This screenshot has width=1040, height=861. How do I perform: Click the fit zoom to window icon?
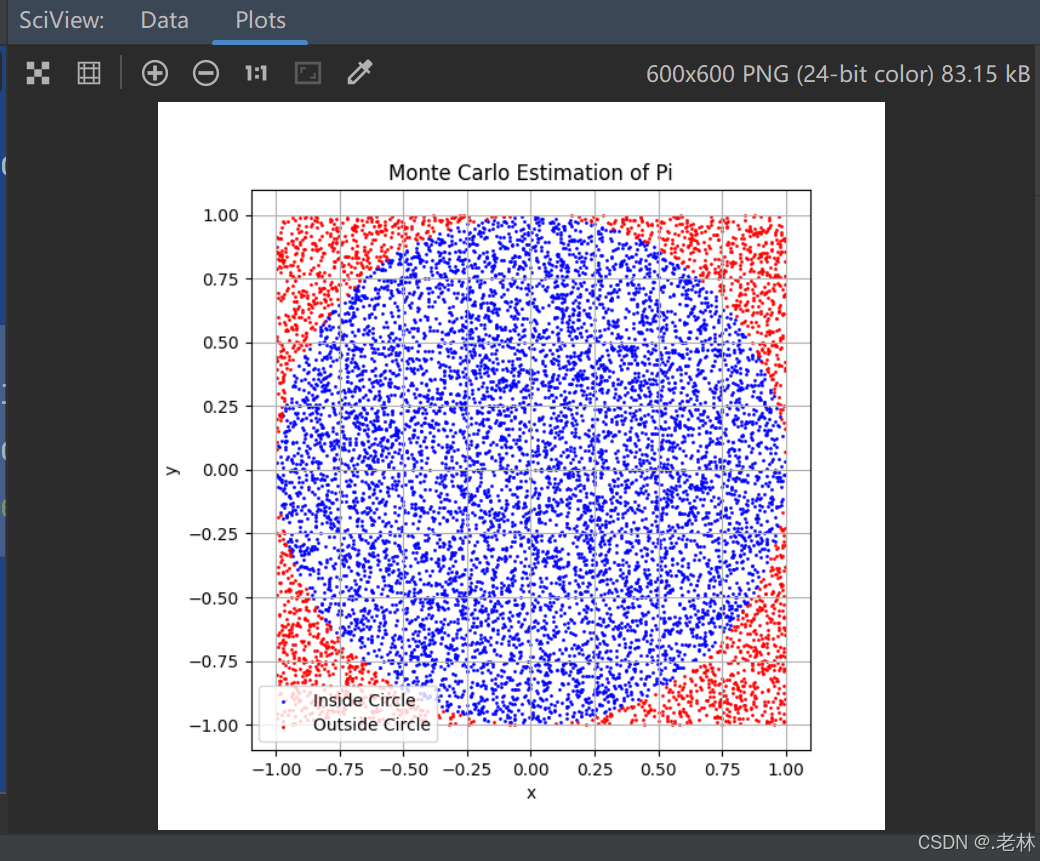(x=308, y=73)
